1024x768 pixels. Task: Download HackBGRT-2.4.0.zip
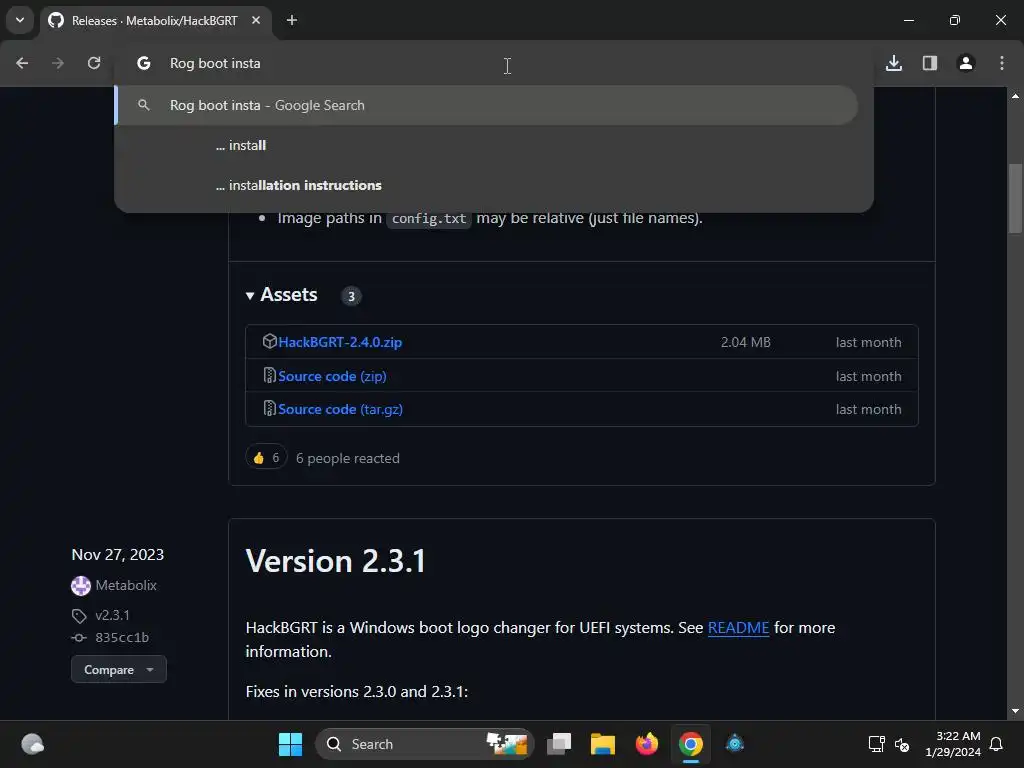tap(340, 342)
